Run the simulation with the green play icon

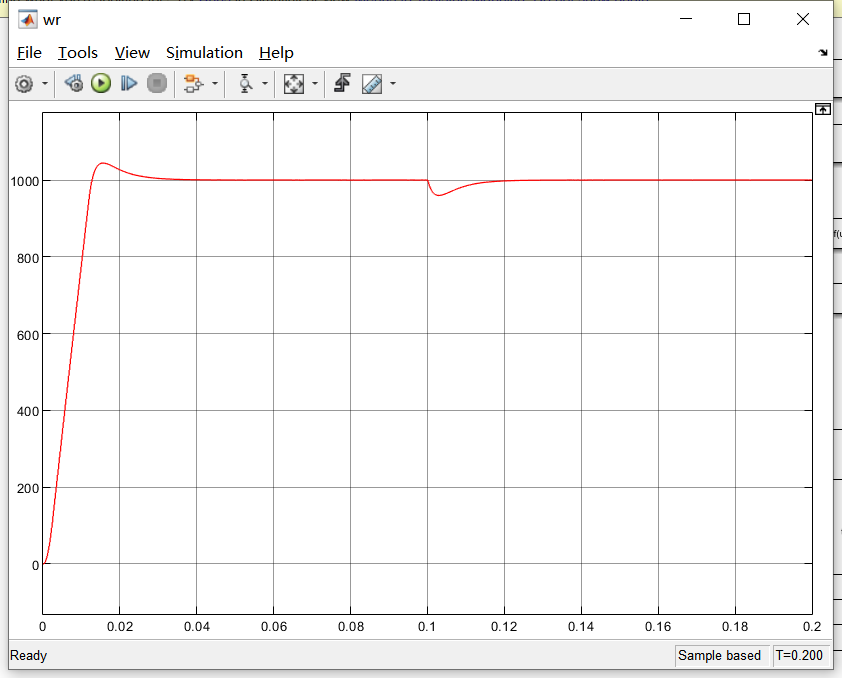pos(100,84)
